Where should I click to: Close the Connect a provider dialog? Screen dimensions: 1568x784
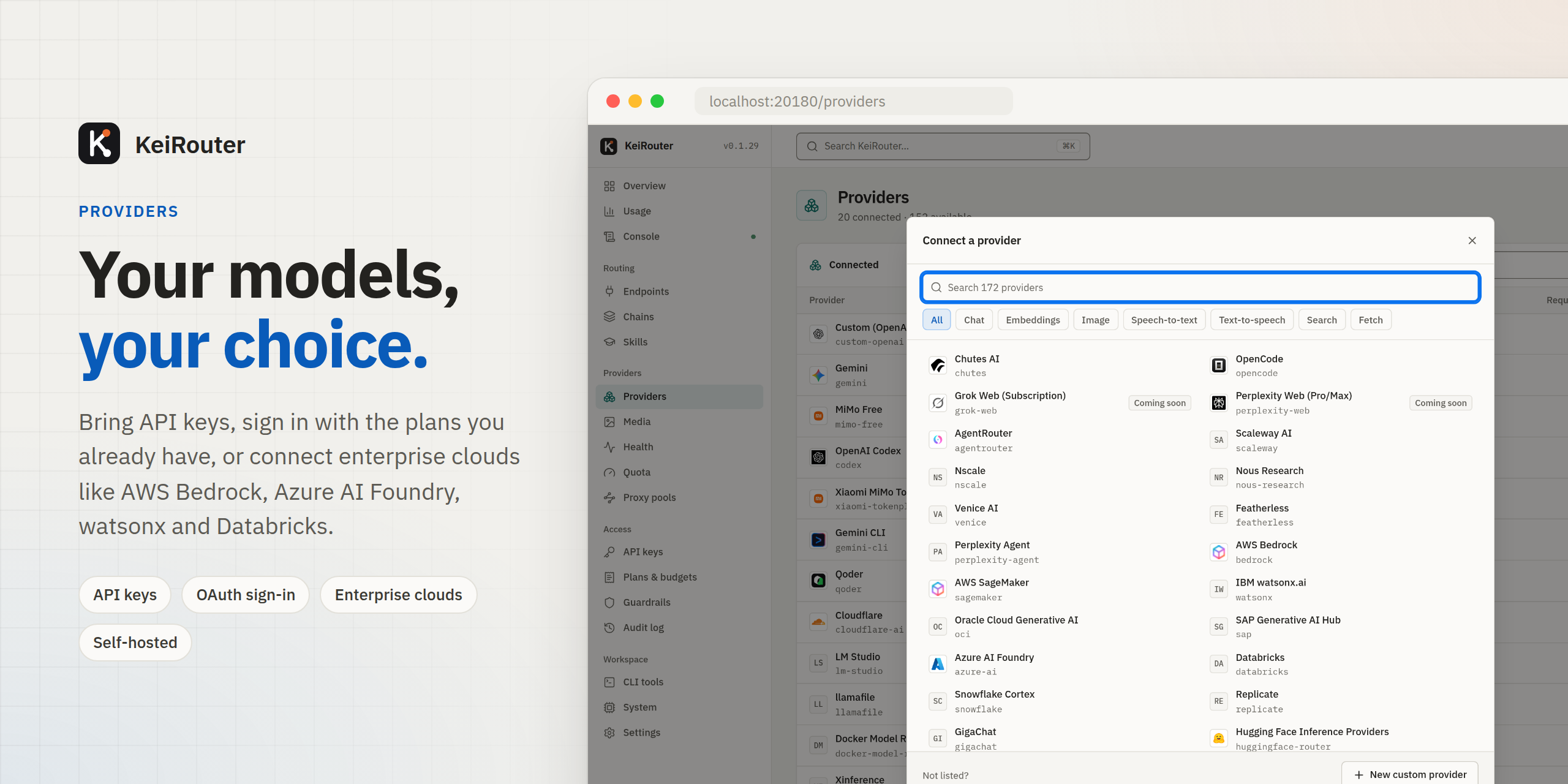pos(1472,241)
